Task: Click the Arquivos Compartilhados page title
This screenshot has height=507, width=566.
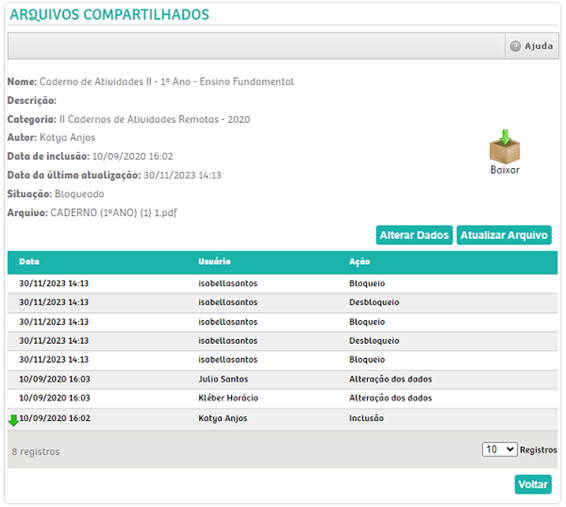Action: [109, 15]
